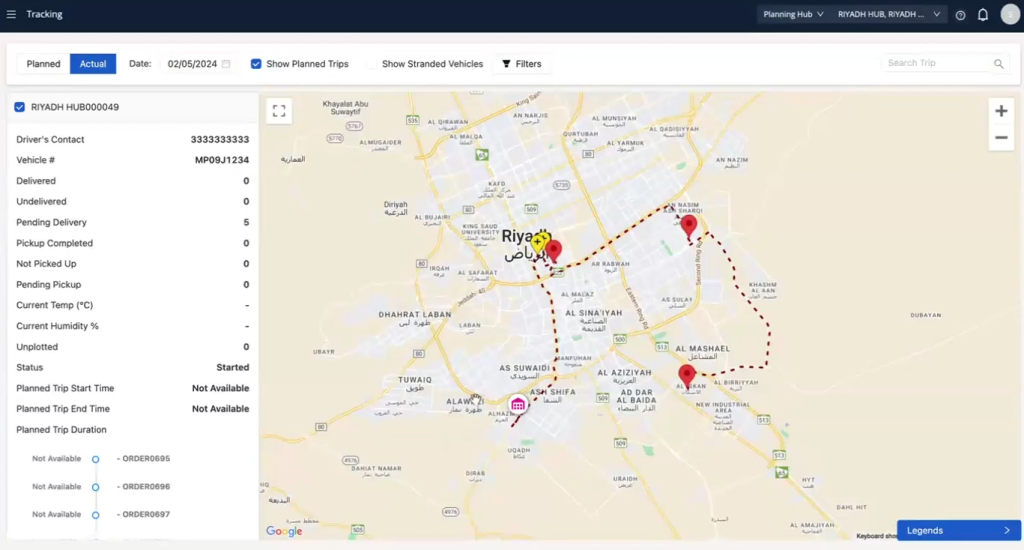Click the search magnifier icon
The width and height of the screenshot is (1024, 550).
[x=998, y=64]
